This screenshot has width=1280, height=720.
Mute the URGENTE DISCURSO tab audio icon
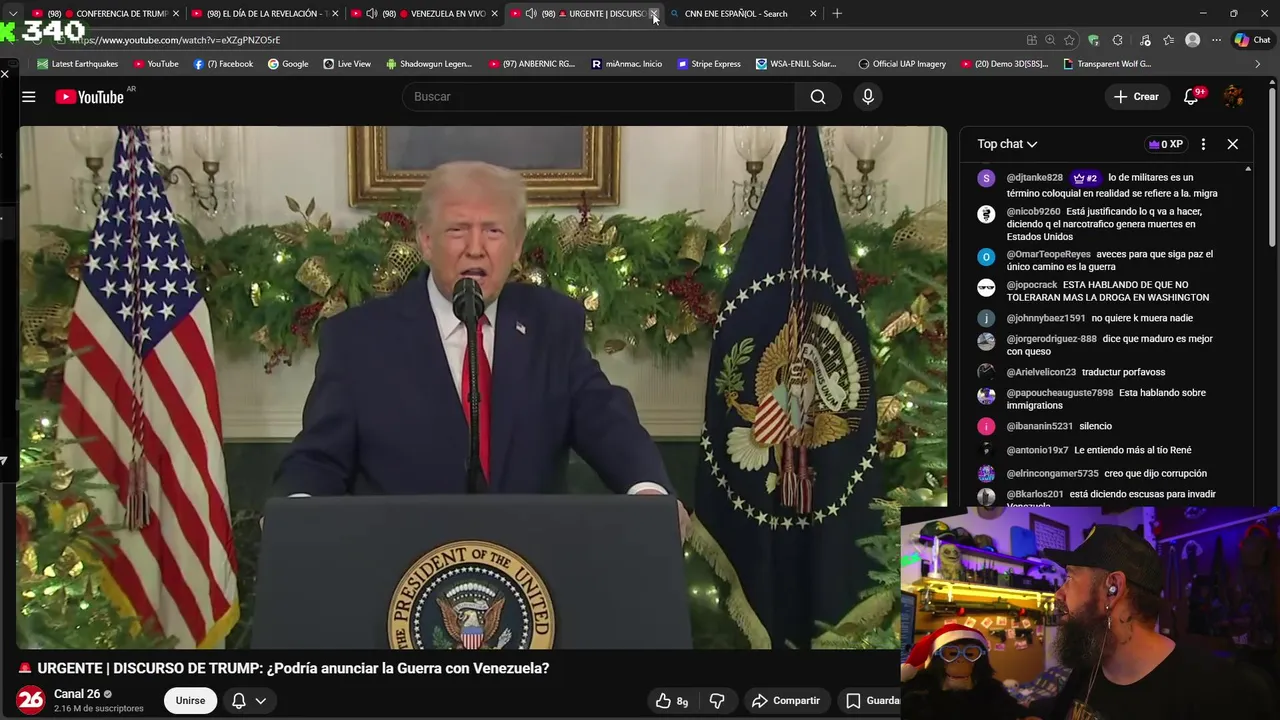[x=531, y=14]
